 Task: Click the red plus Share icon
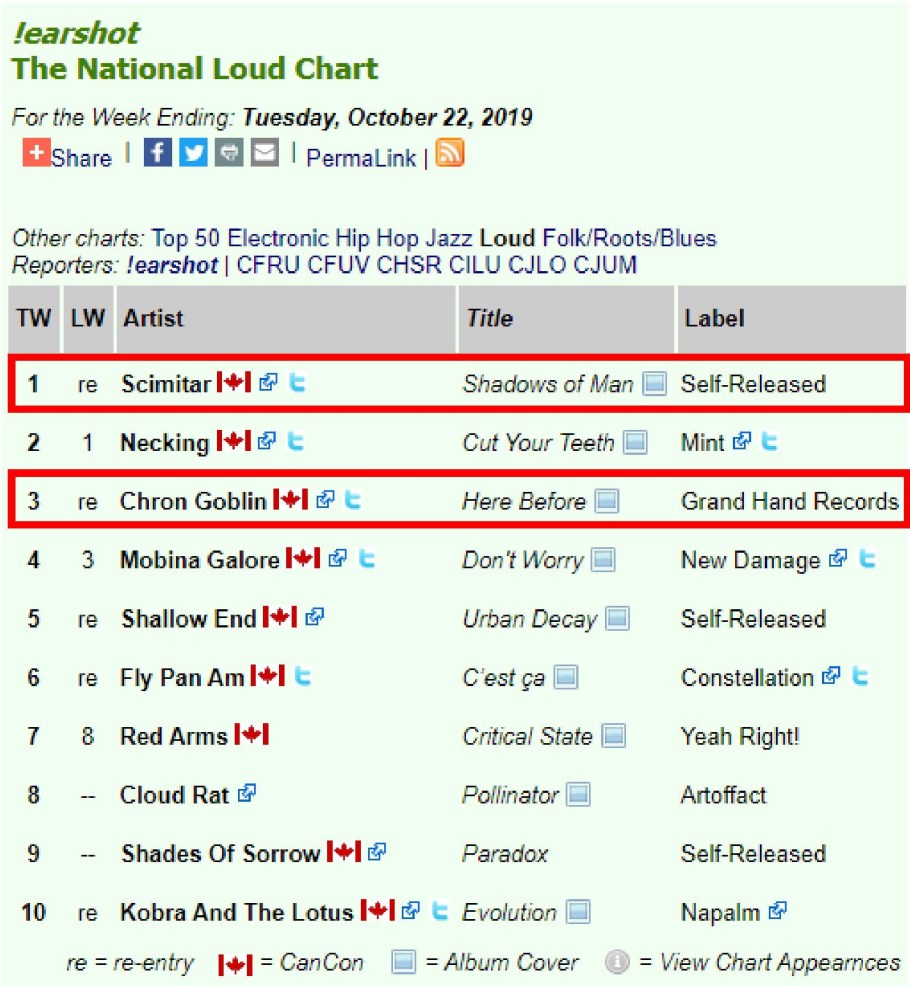pos(37,153)
